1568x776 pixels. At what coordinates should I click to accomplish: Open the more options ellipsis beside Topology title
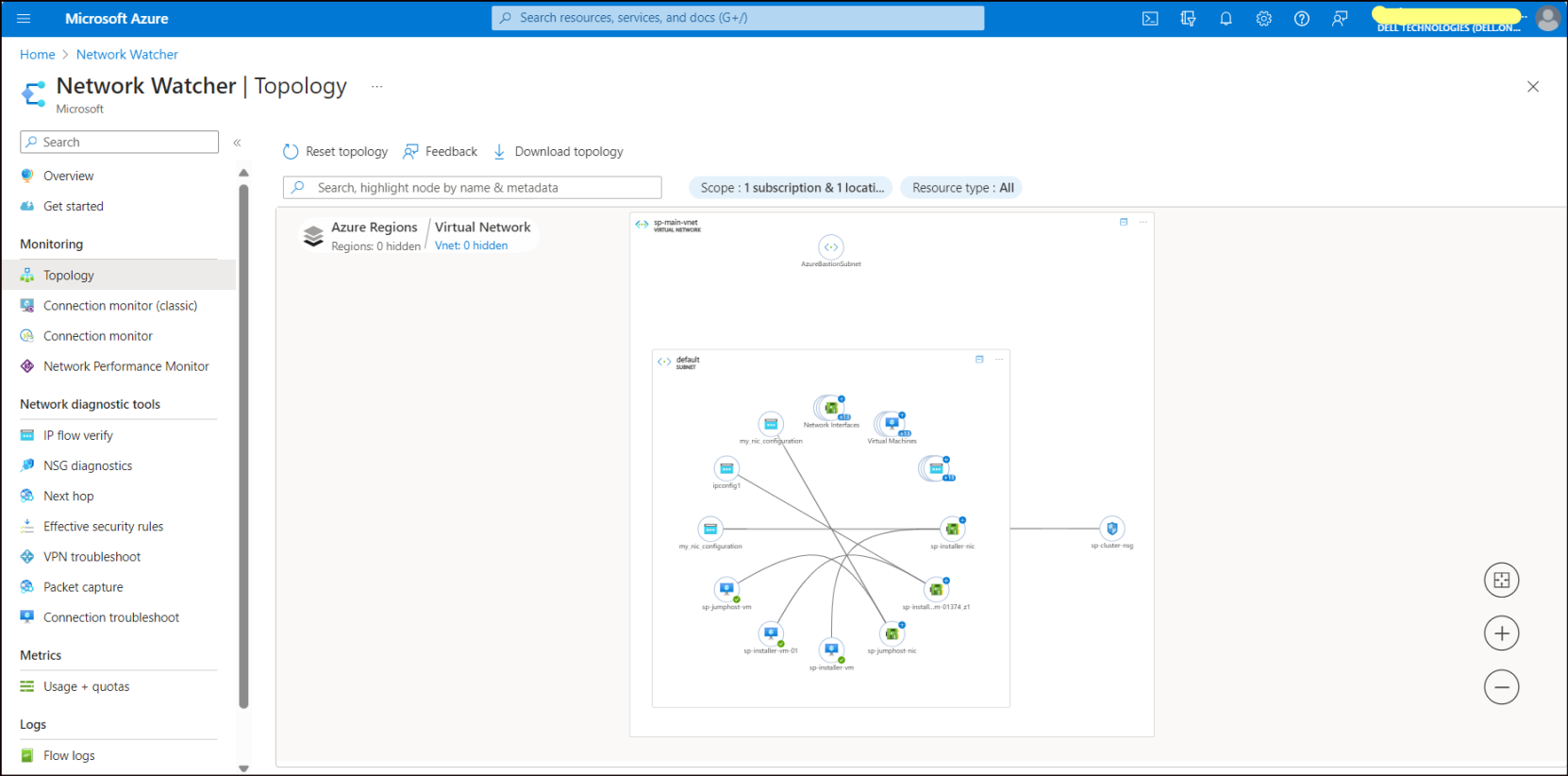tap(376, 86)
